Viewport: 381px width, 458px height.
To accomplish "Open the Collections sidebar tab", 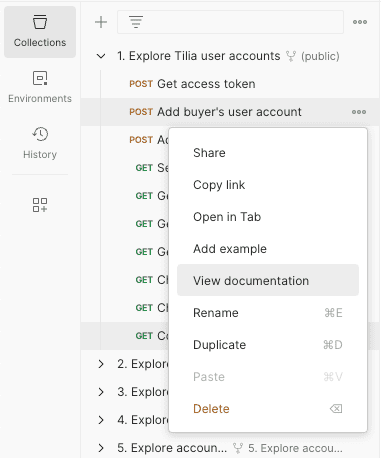I will tap(40, 32).
